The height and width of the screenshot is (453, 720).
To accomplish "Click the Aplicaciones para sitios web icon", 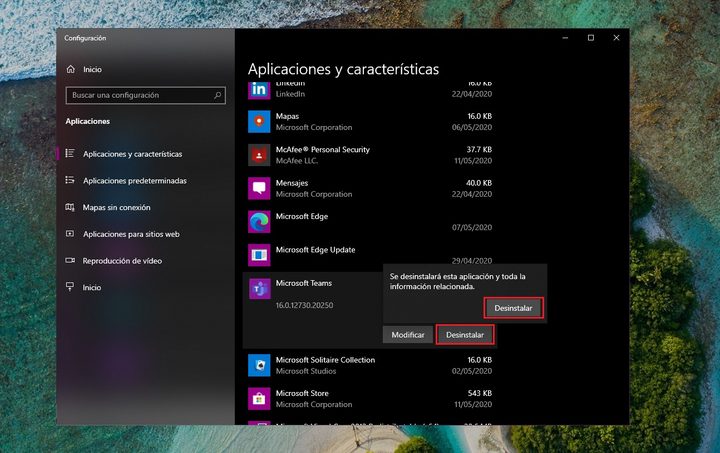I will pyautogui.click(x=70, y=234).
